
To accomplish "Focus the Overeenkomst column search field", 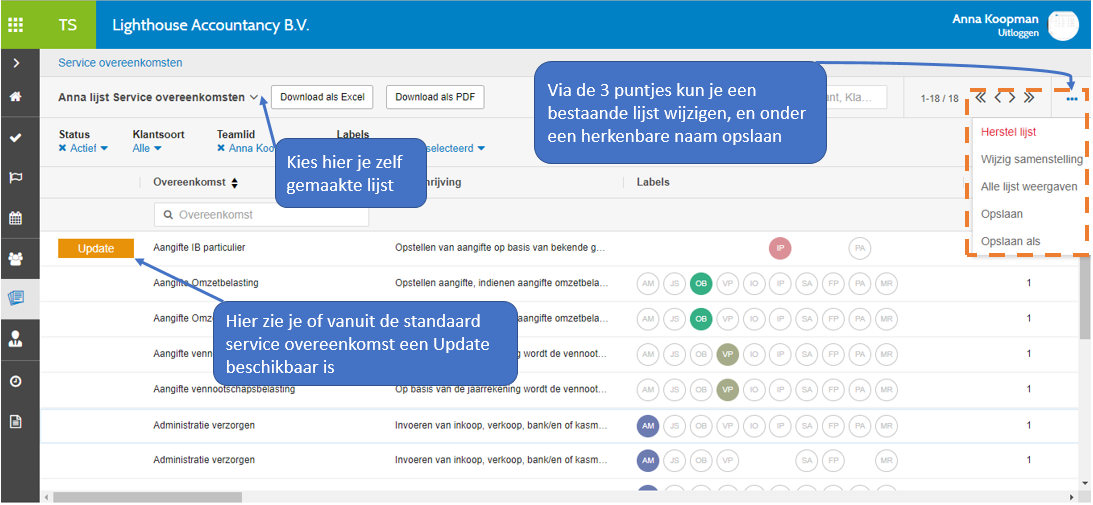I will click(261, 216).
